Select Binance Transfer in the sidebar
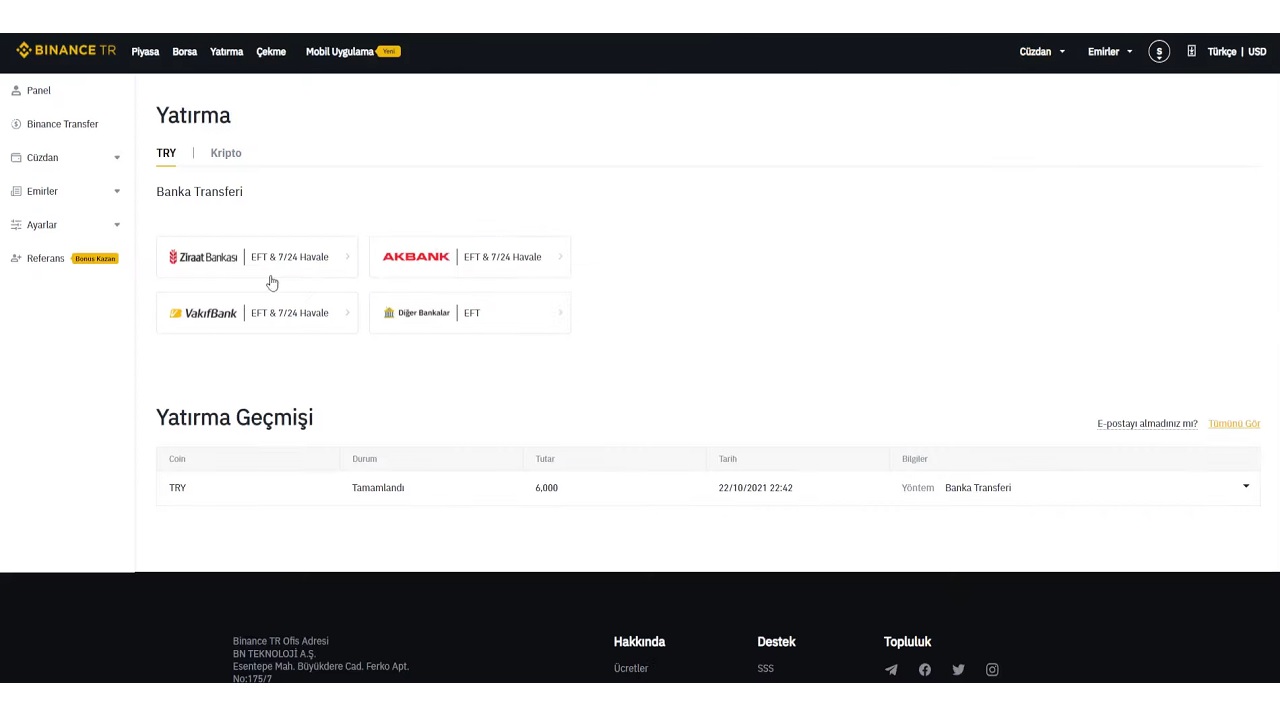Image resolution: width=1280 pixels, height=720 pixels. [63, 124]
